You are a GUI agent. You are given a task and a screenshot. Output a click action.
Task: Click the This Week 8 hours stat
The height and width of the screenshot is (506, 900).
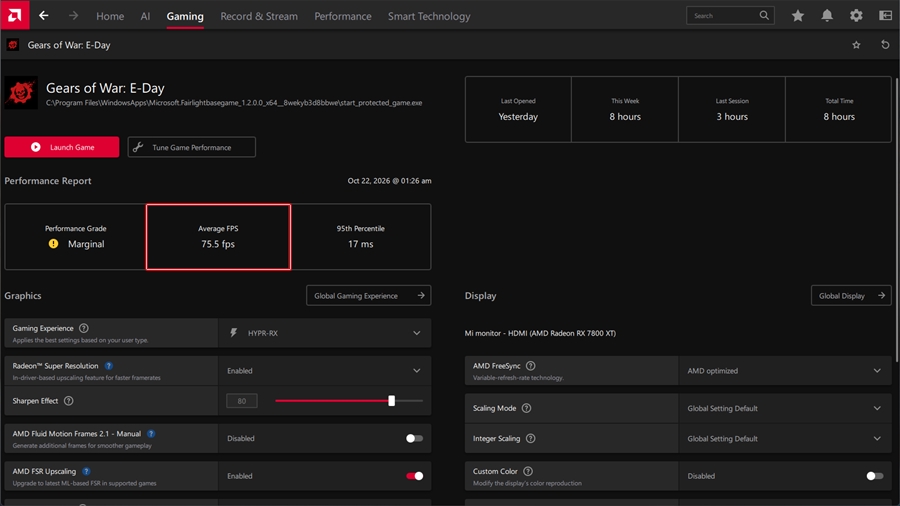point(625,109)
